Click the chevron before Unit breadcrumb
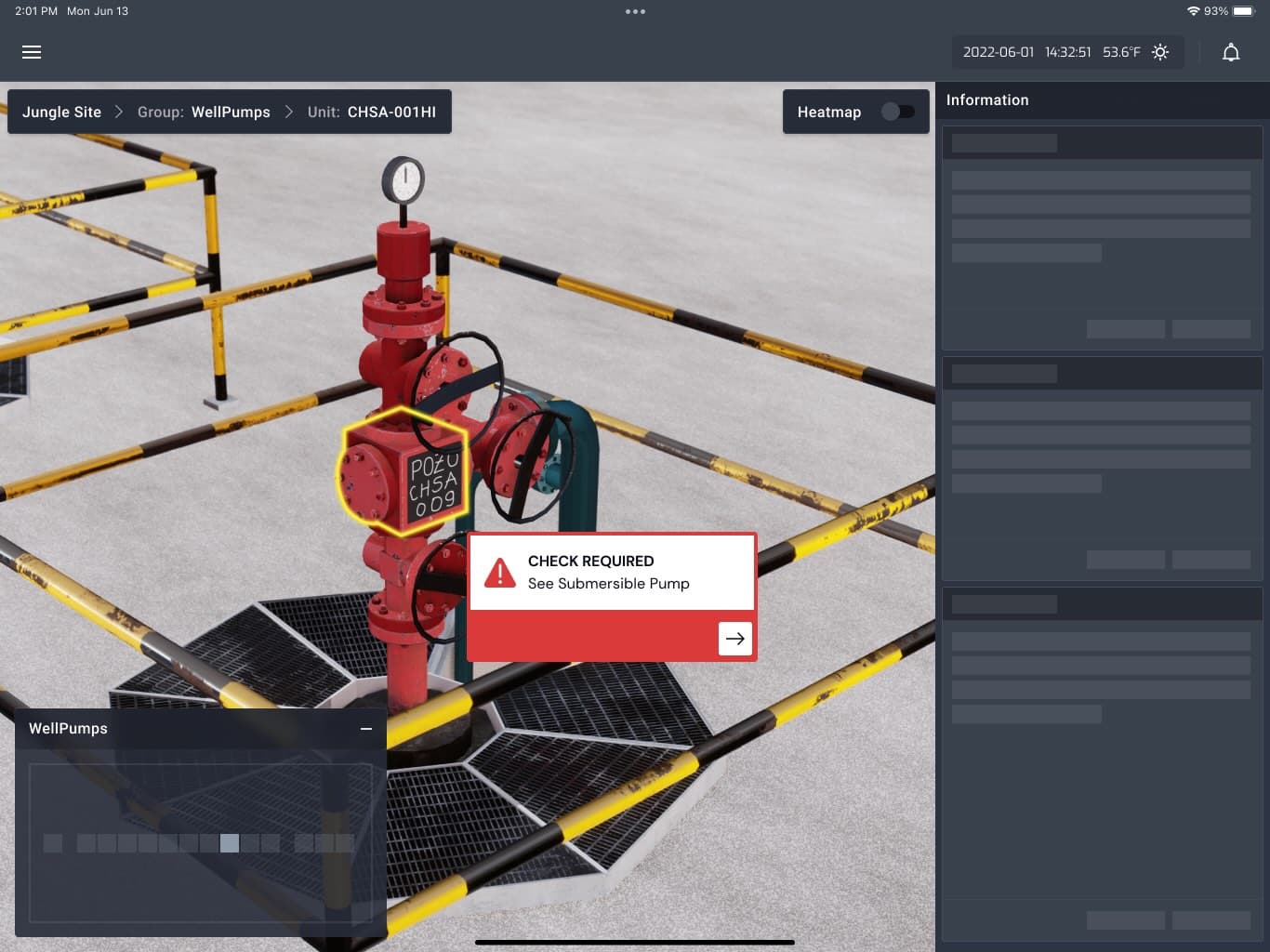 (x=289, y=112)
